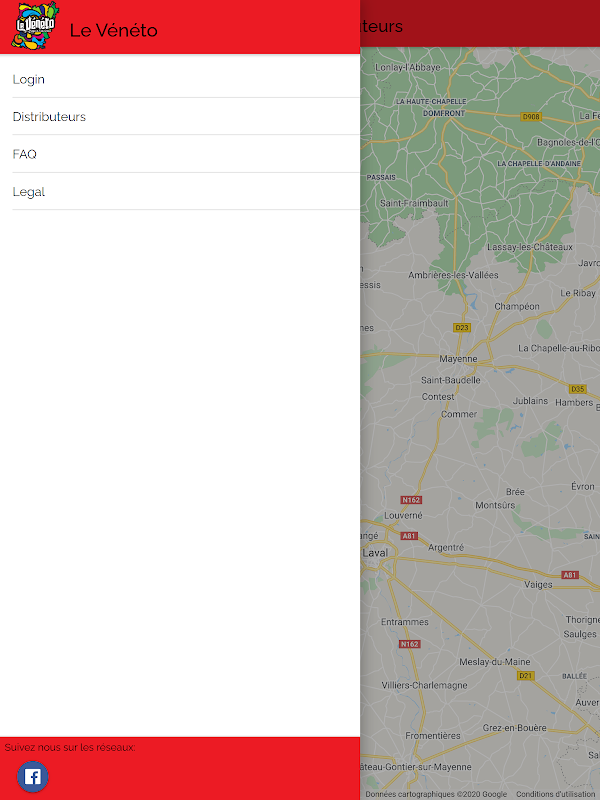This screenshot has height=800, width=600.
Task: Click Laval city label on map
Action: [x=375, y=553]
